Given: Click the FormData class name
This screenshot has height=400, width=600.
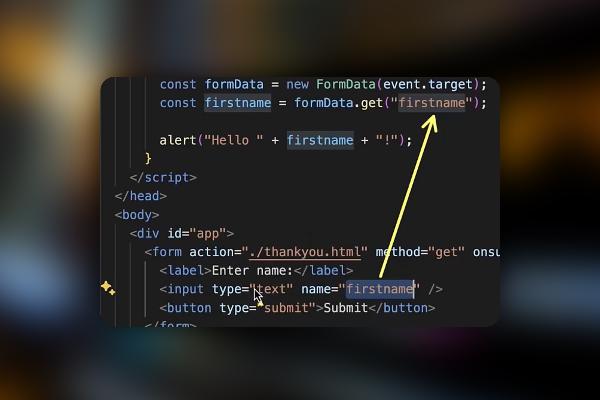Looking at the screenshot, I should pyautogui.click(x=346, y=84).
